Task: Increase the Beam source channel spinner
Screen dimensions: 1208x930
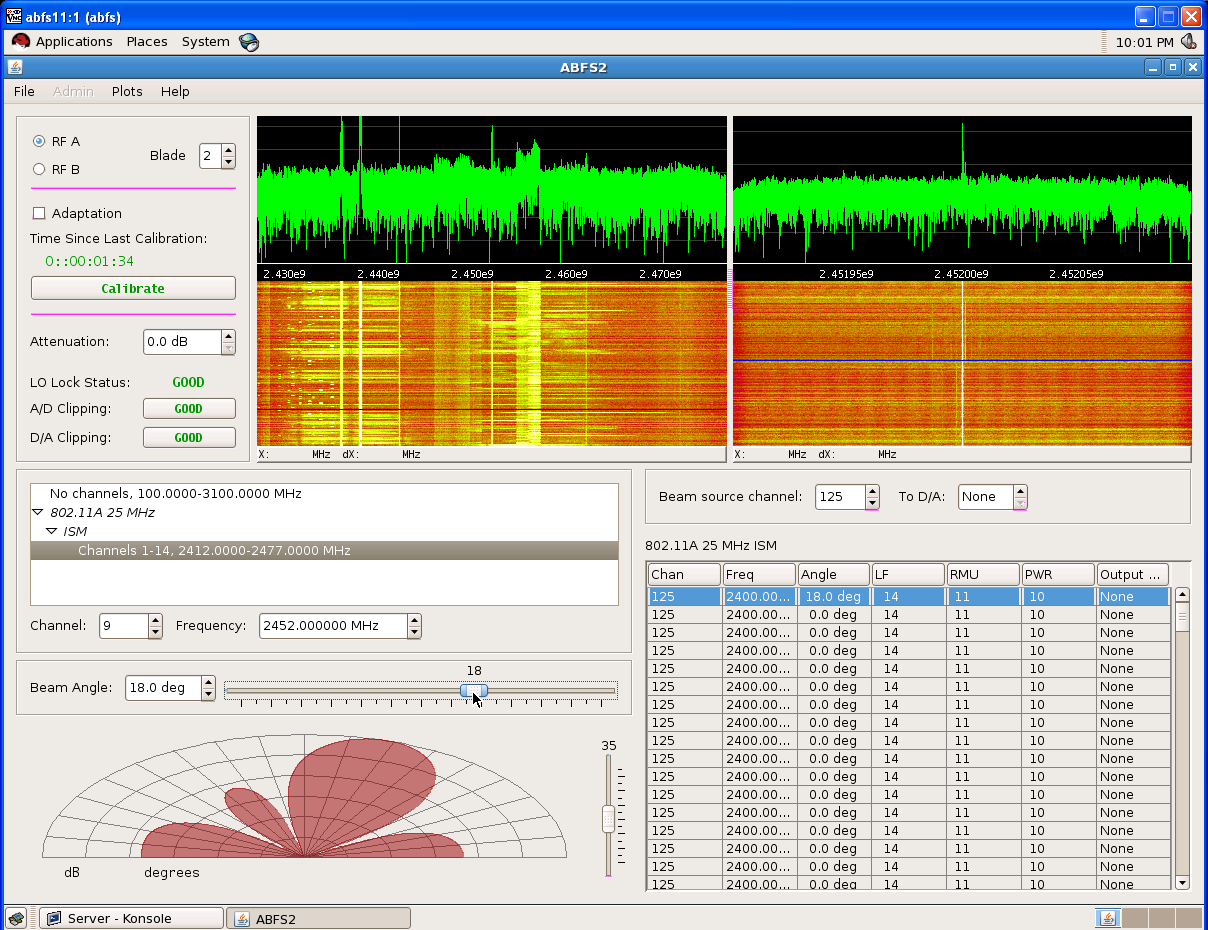Action: (872, 491)
